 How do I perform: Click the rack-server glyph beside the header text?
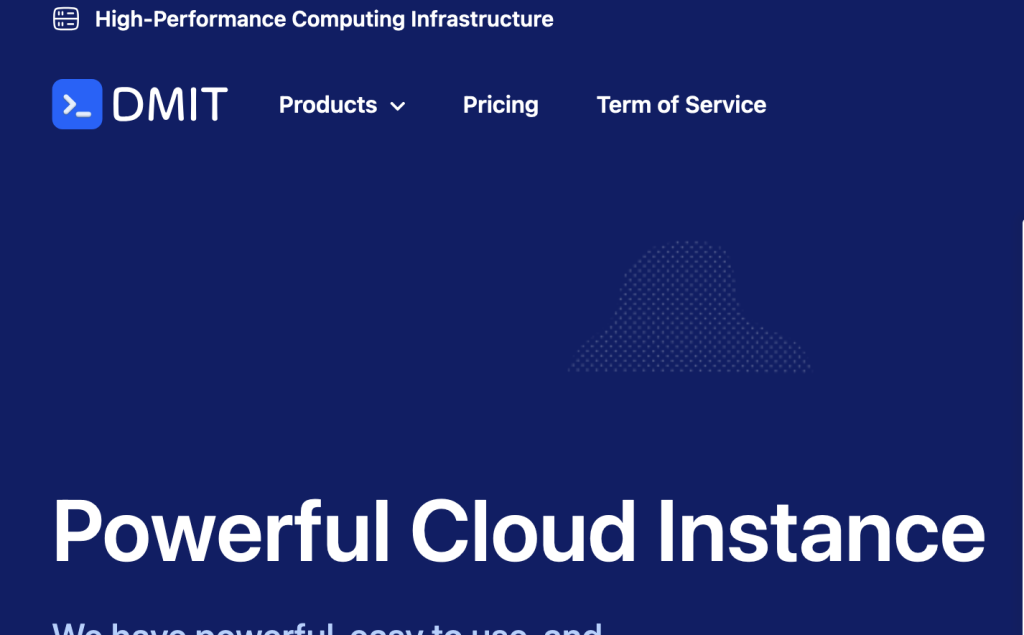click(x=65, y=18)
